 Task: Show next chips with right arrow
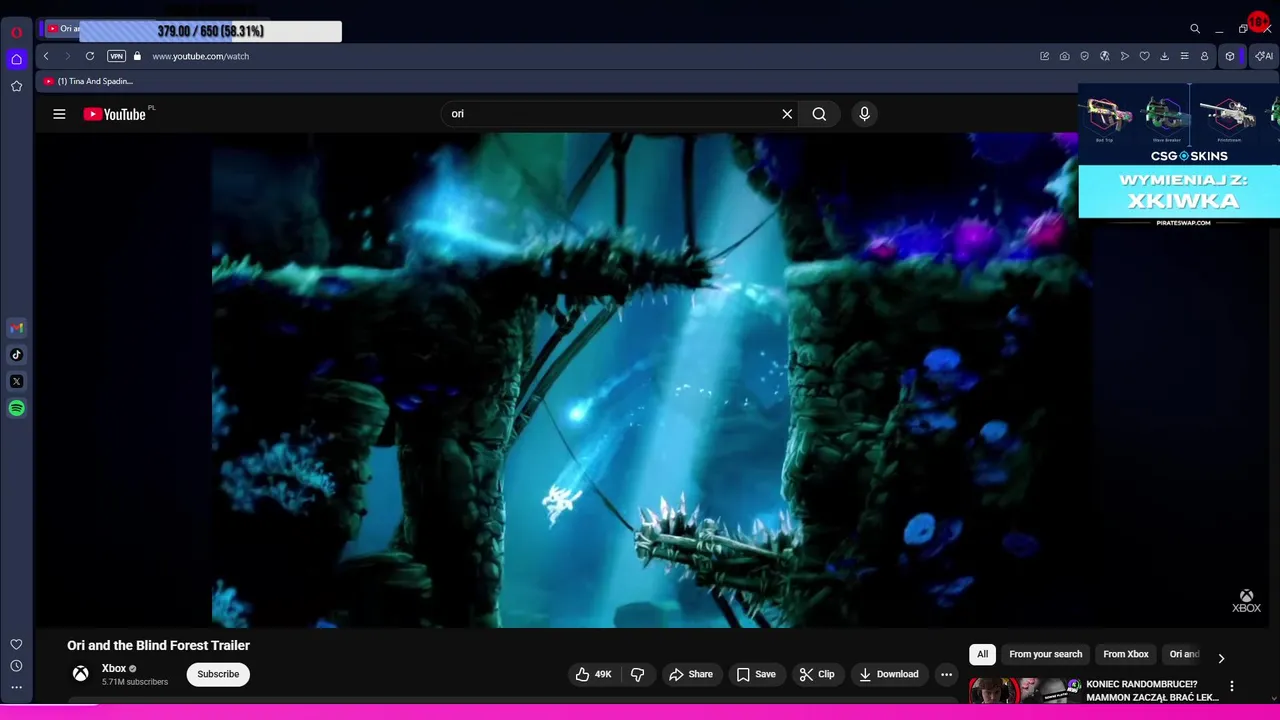point(1221,657)
